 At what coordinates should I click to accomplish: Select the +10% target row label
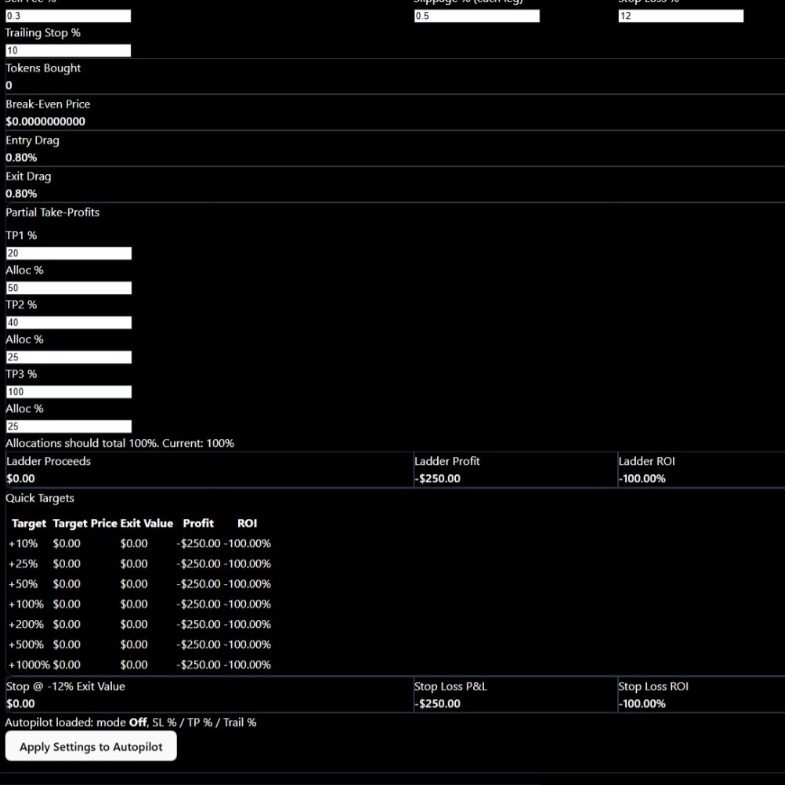coord(23,544)
